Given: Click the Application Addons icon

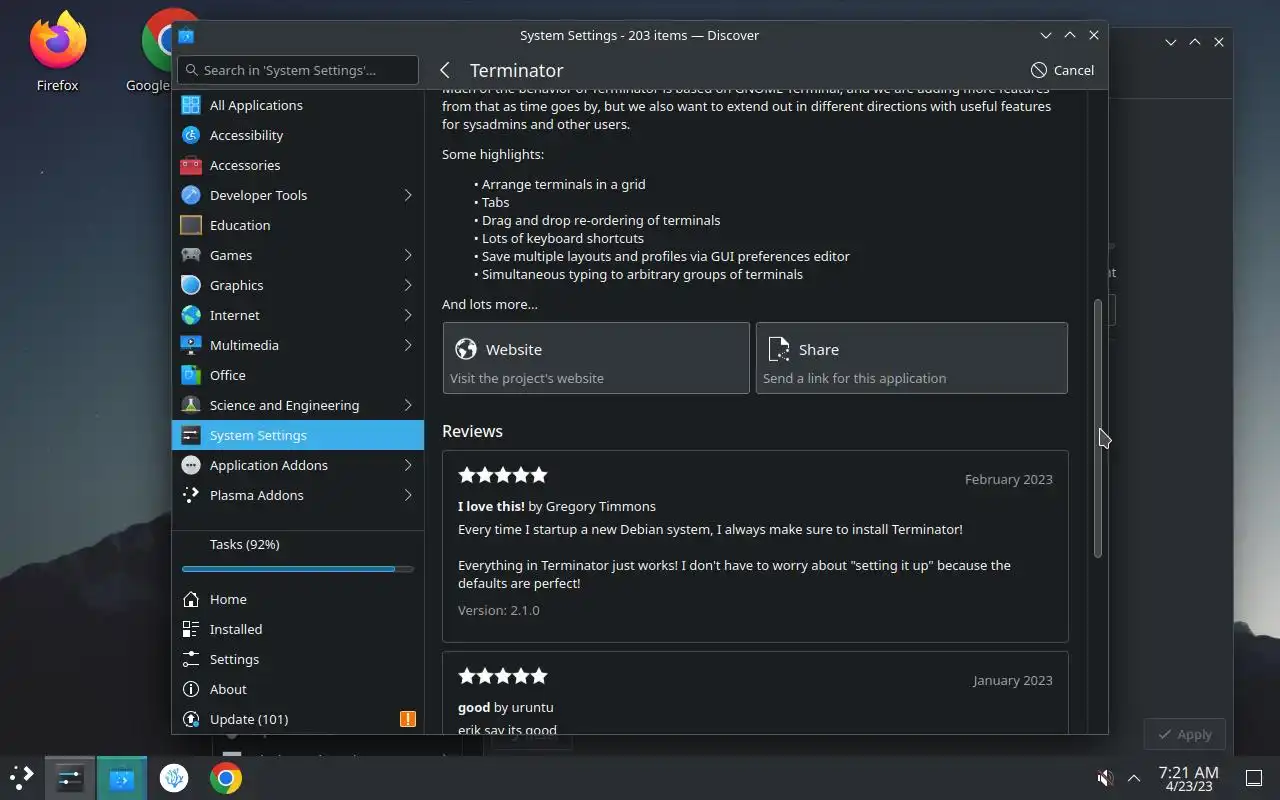Looking at the screenshot, I should [191, 465].
